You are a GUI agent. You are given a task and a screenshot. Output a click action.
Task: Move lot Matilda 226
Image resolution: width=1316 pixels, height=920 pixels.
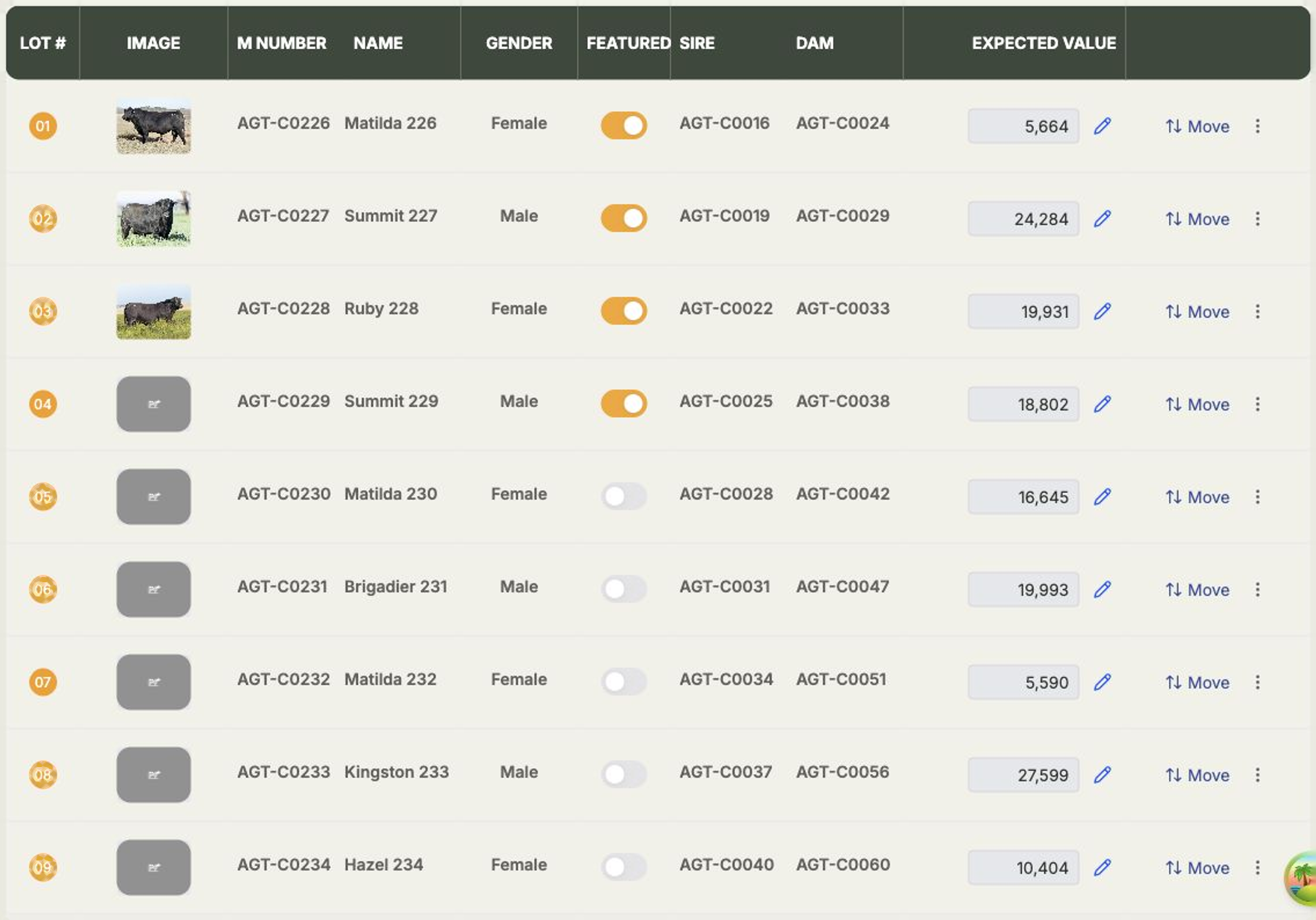[1197, 126]
